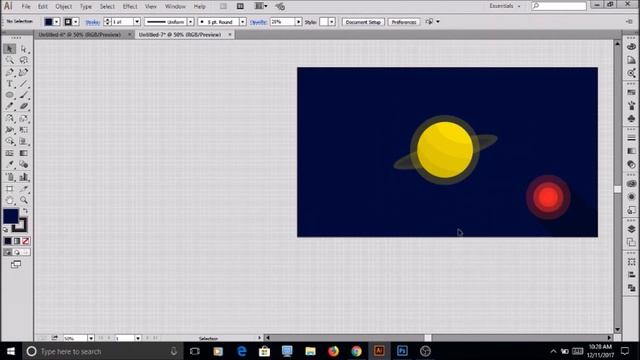Open the Effect menu
This screenshot has width=640, height=360.
[x=130, y=7]
